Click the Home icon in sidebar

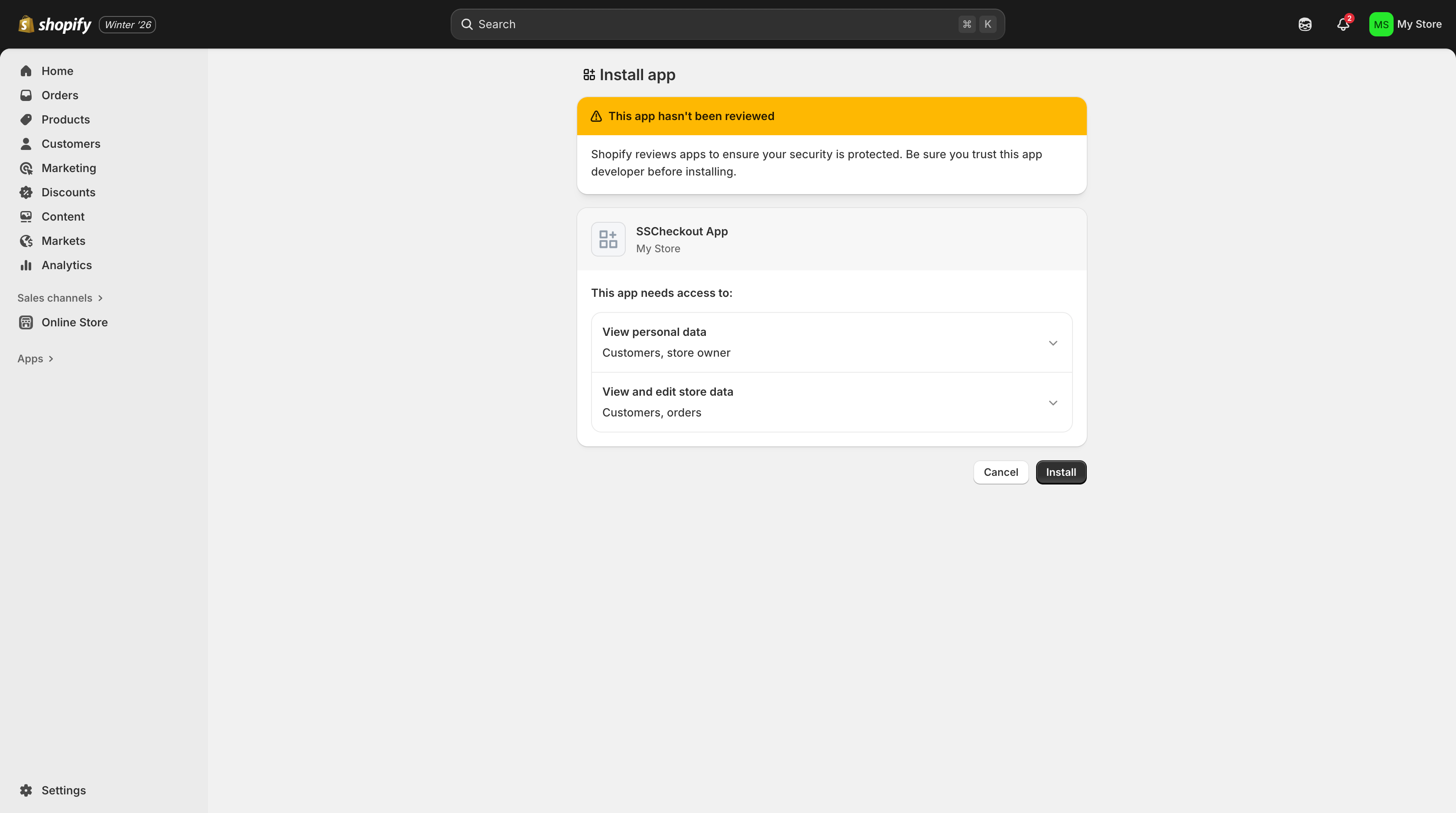(x=26, y=71)
